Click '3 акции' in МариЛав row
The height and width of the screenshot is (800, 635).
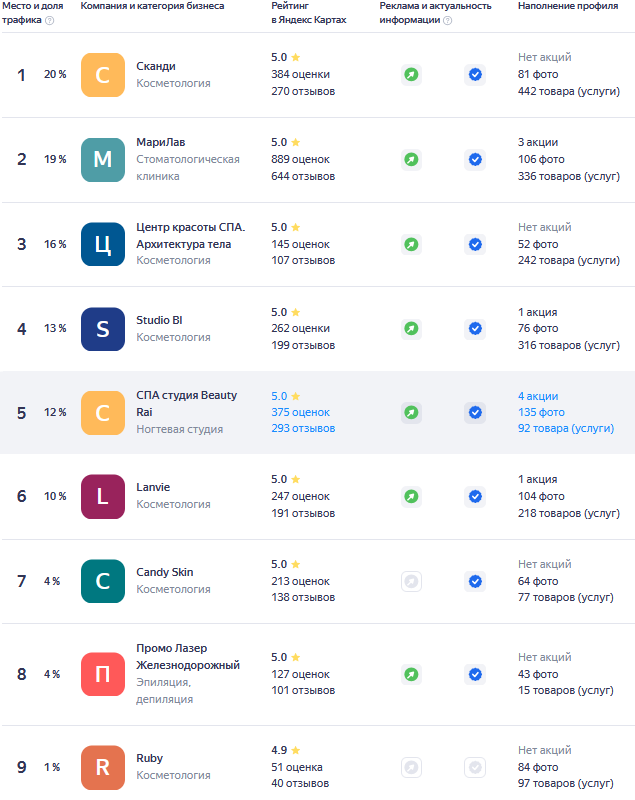click(x=538, y=142)
